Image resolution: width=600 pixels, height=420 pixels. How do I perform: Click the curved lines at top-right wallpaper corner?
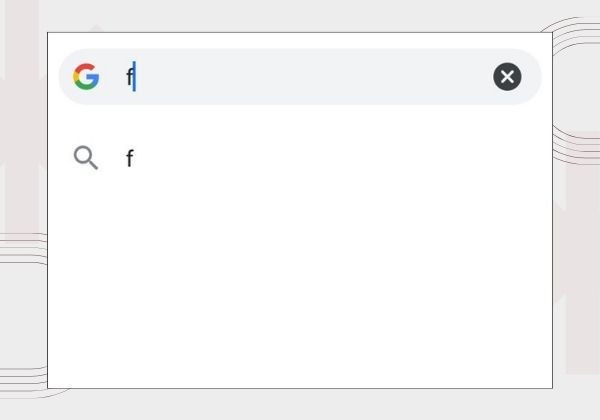coord(574,34)
